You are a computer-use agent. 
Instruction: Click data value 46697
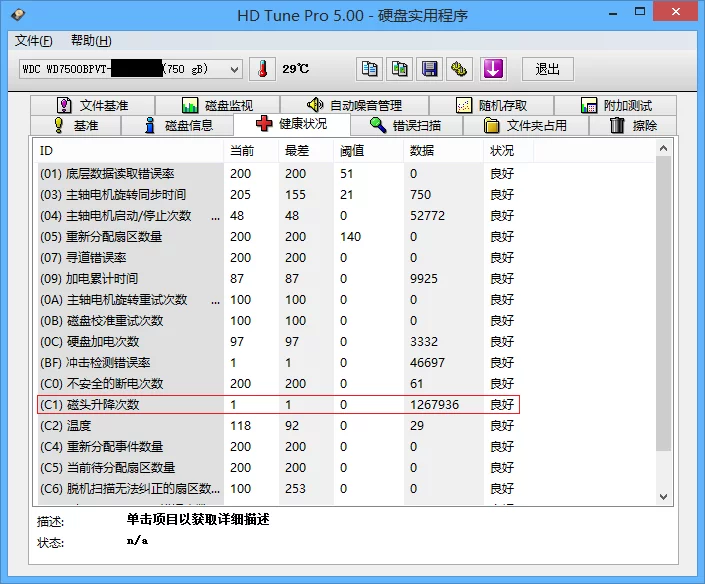427,362
